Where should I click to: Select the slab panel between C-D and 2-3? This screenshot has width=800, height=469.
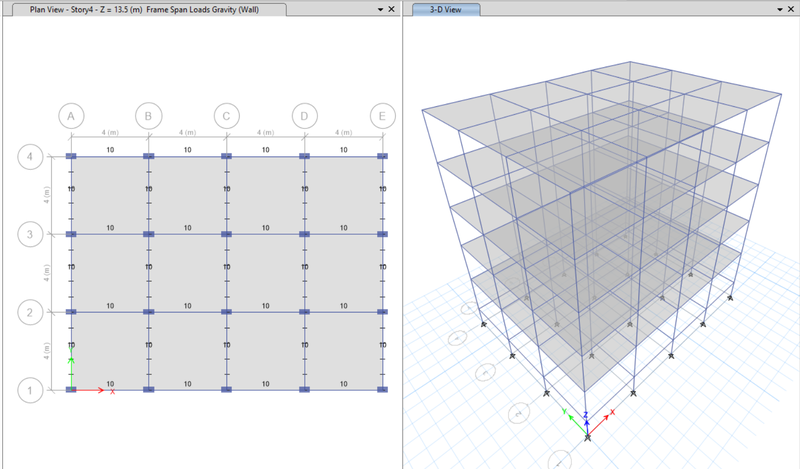(x=265, y=273)
